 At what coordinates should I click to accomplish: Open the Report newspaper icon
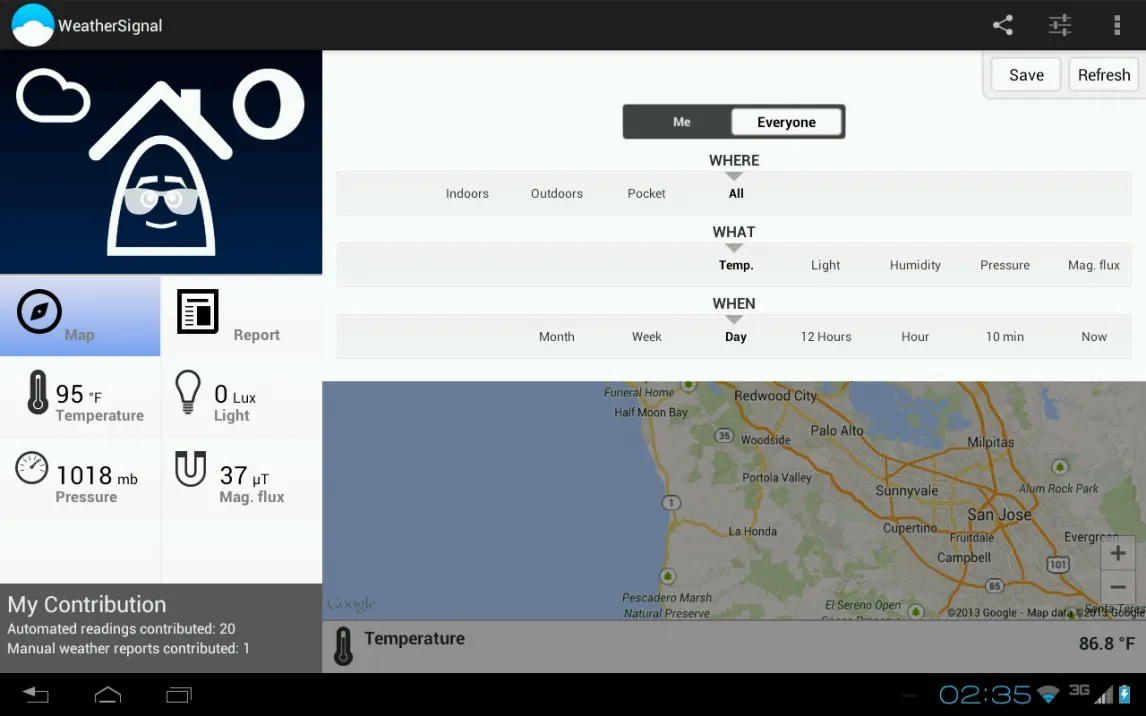point(198,312)
